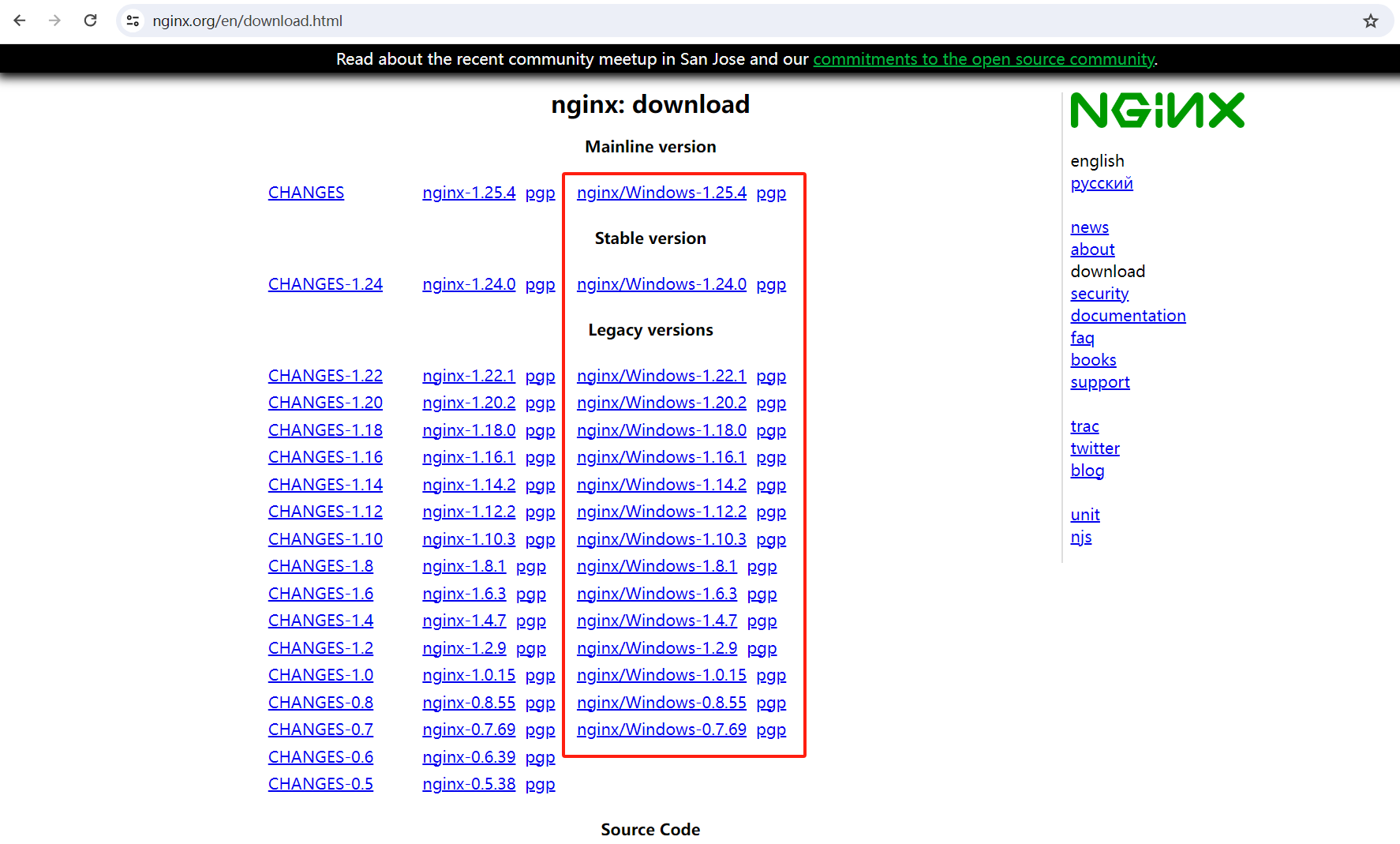Open pgp signature for nginx-1.6.3
The width and height of the screenshot is (1400, 844).
(x=531, y=594)
